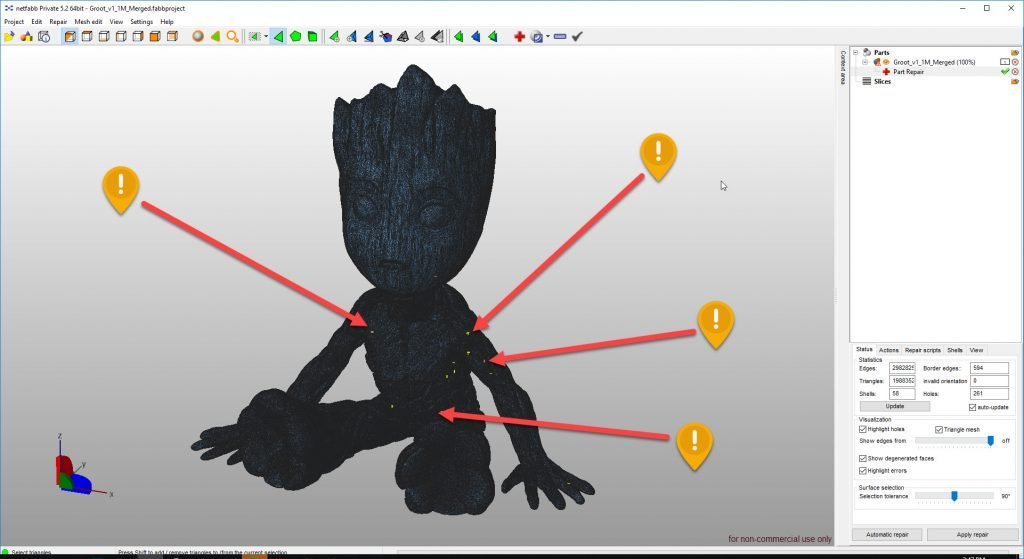This screenshot has height=559, width=1024.
Task: Open dropdown arrow beside the selection mode icon
Action: click(265, 36)
